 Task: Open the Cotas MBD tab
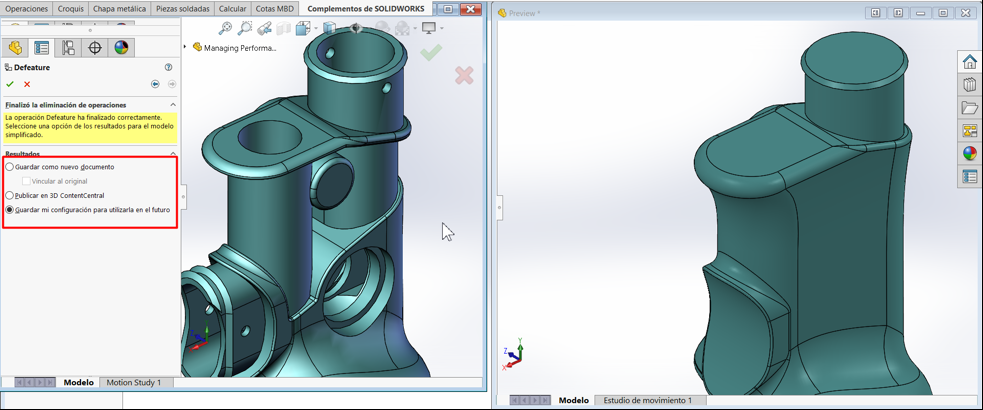tap(275, 9)
